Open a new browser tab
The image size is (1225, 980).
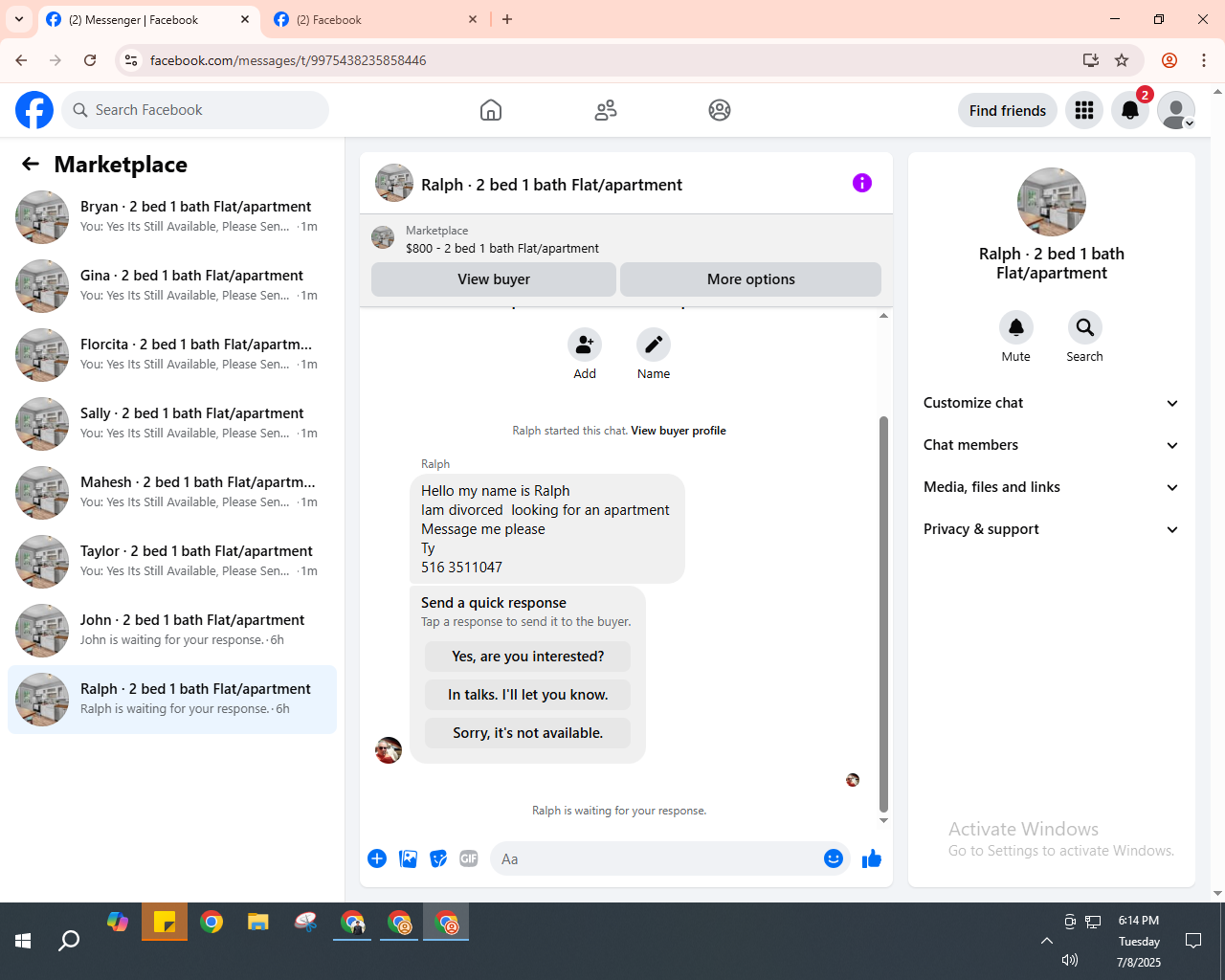point(507,19)
